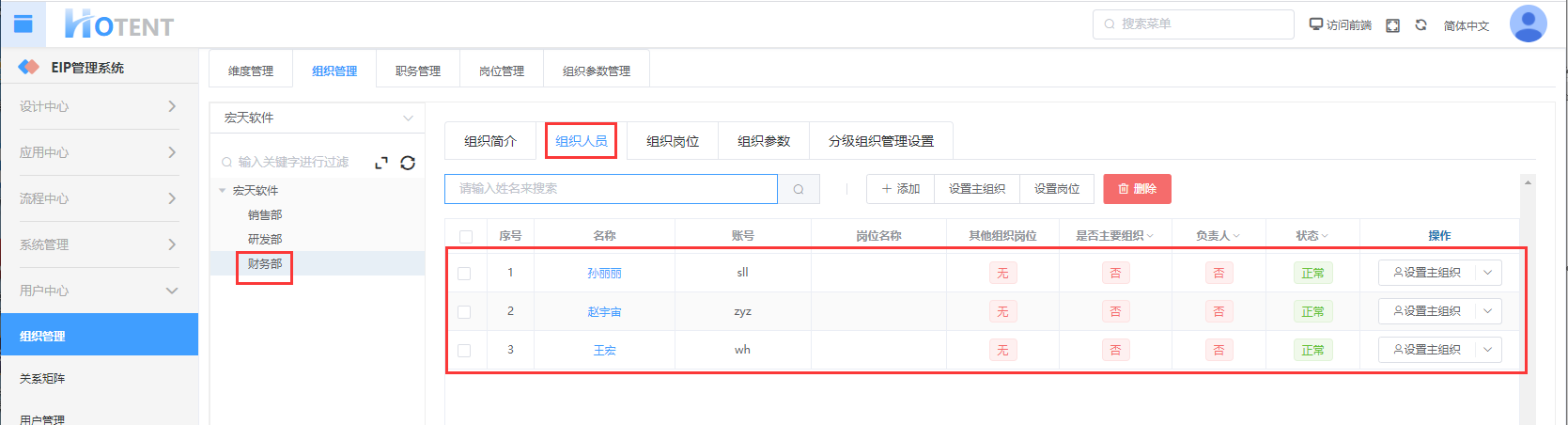Expand 系统管理 sidebar menu

point(99,244)
